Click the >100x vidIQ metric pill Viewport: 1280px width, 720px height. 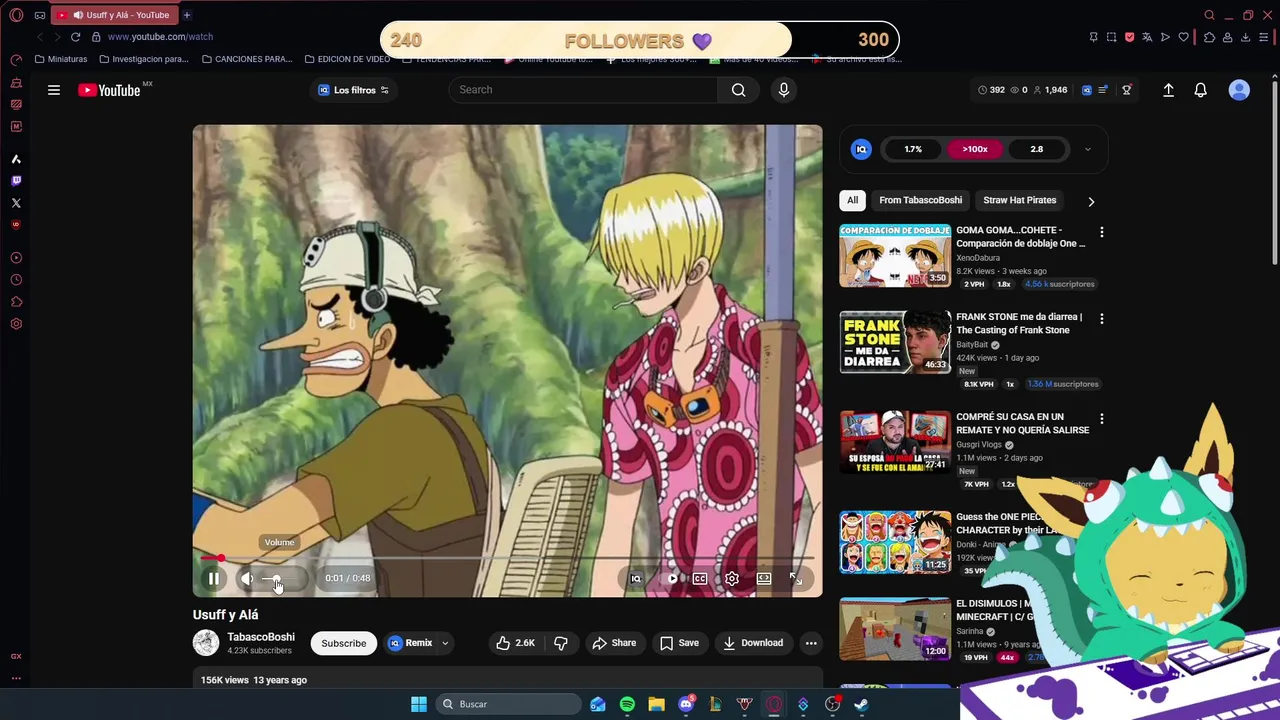click(x=975, y=149)
